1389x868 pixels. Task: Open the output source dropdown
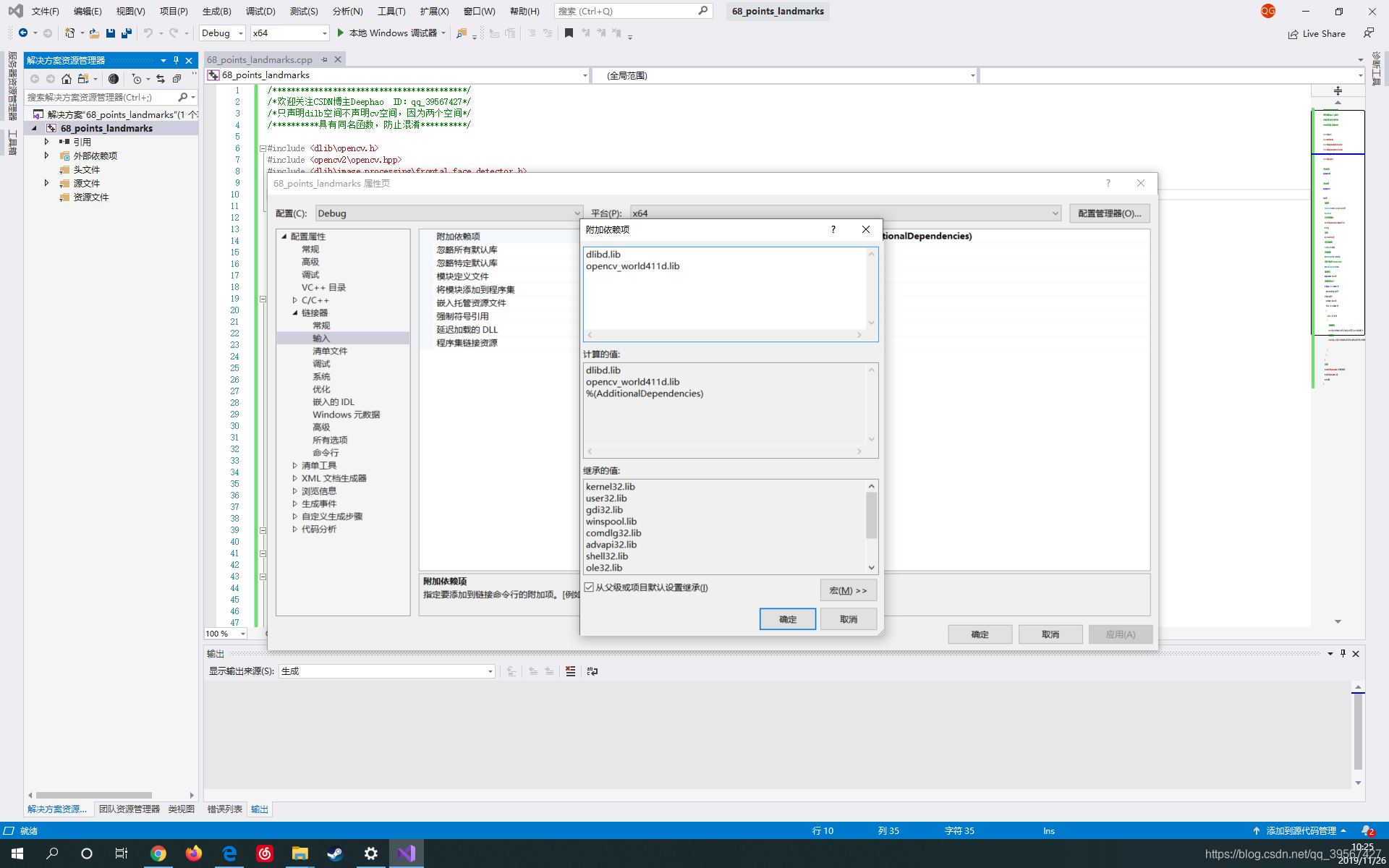pyautogui.click(x=387, y=671)
